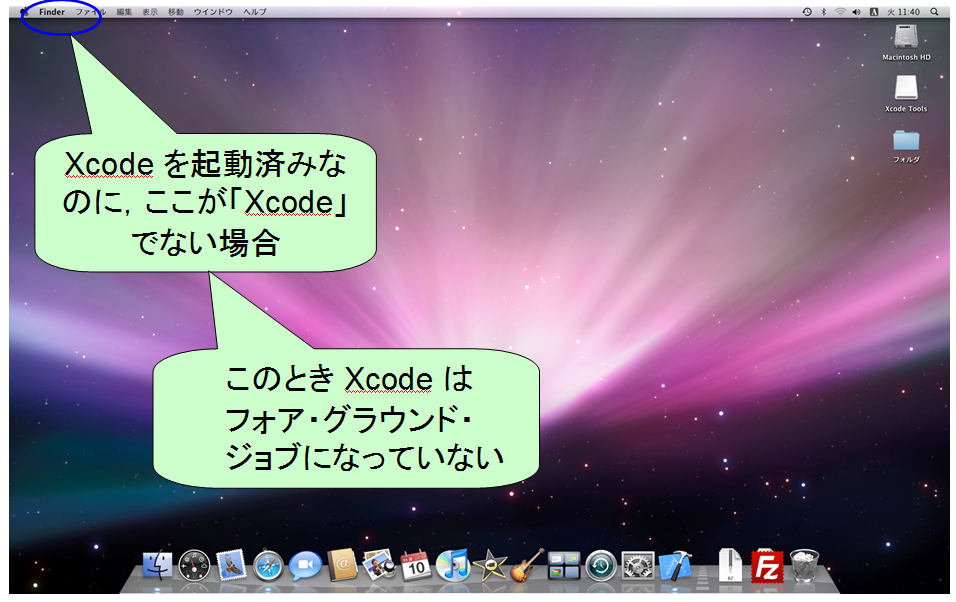
Task: Open the Wi-Fi status menu
Action: click(840, 12)
